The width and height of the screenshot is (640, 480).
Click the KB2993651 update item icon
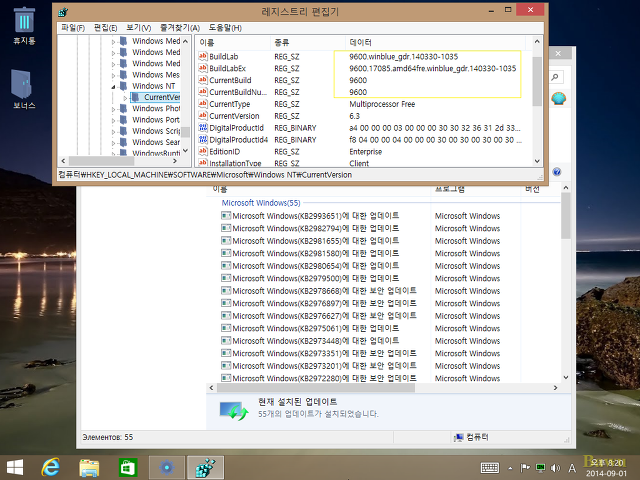pyautogui.click(x=226, y=216)
